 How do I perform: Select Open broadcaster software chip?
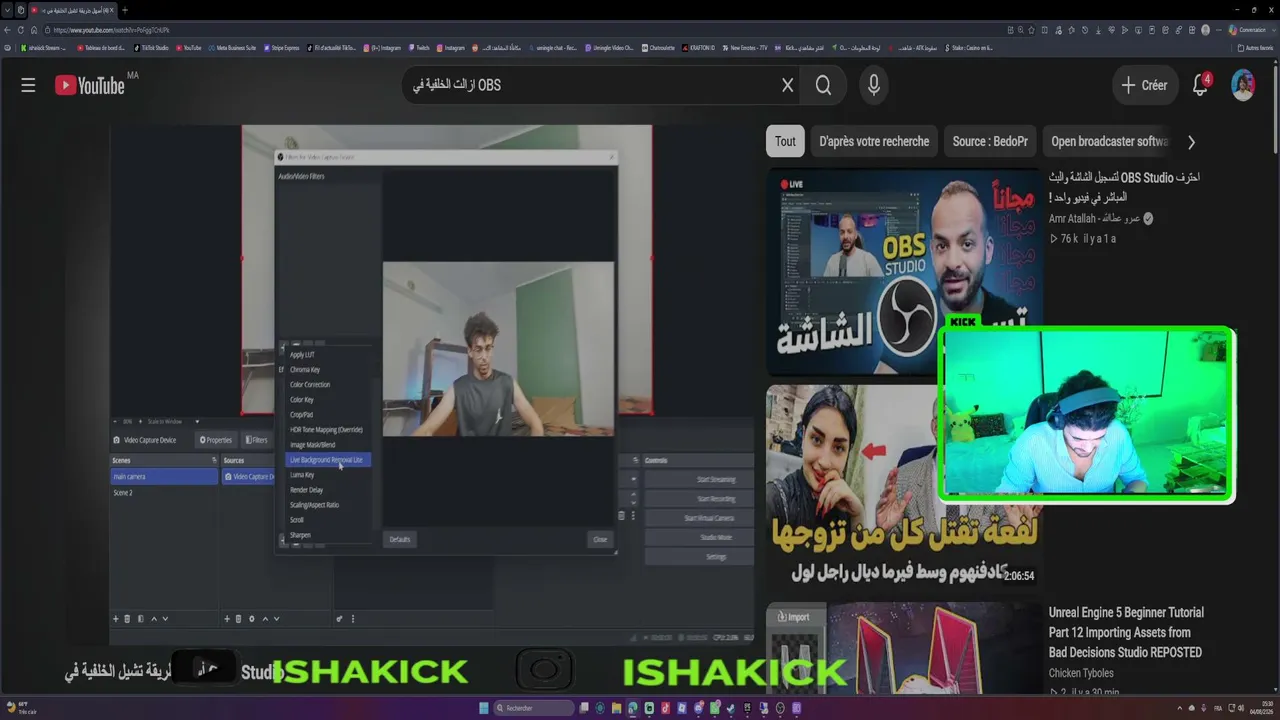click(1110, 141)
